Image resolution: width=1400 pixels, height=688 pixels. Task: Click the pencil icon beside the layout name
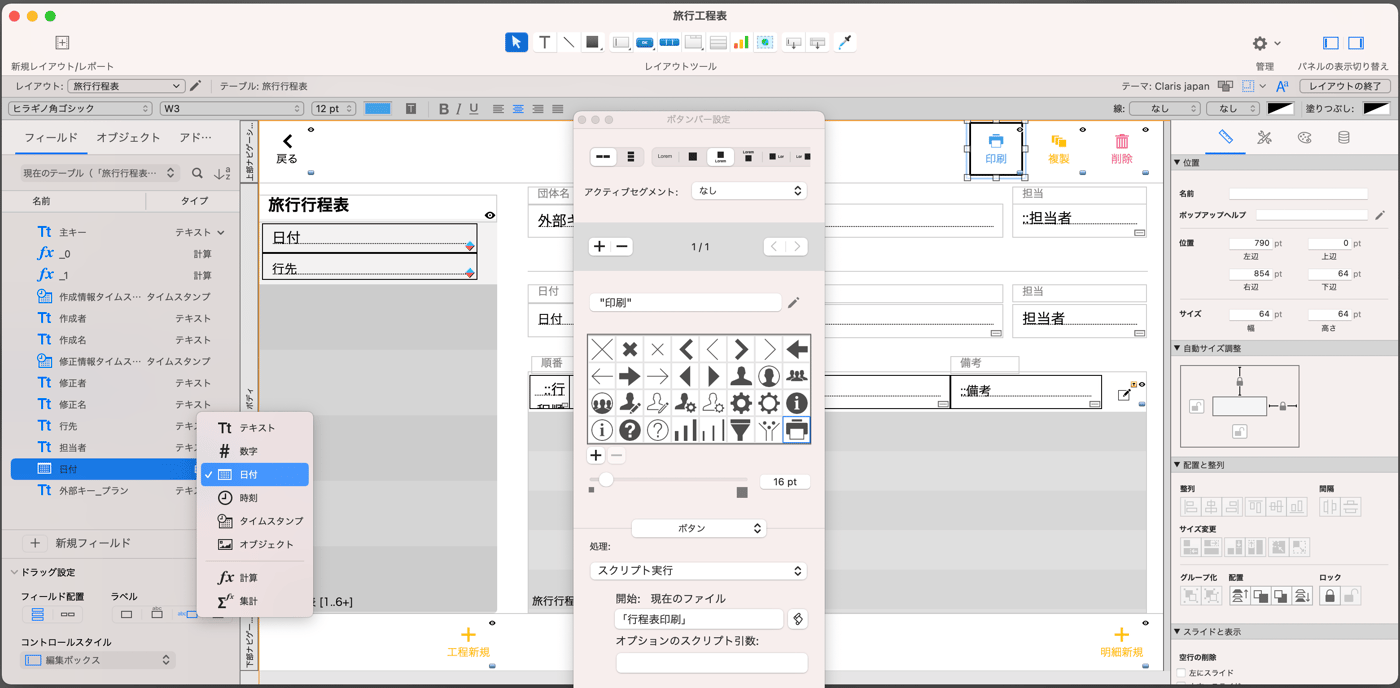[x=196, y=86]
